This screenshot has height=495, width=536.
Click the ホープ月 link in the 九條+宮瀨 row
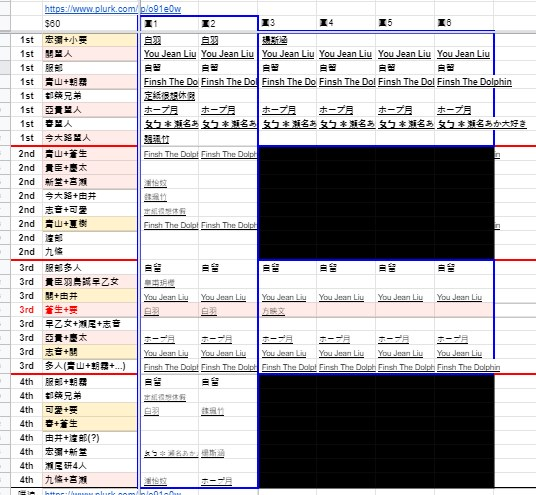point(217,481)
